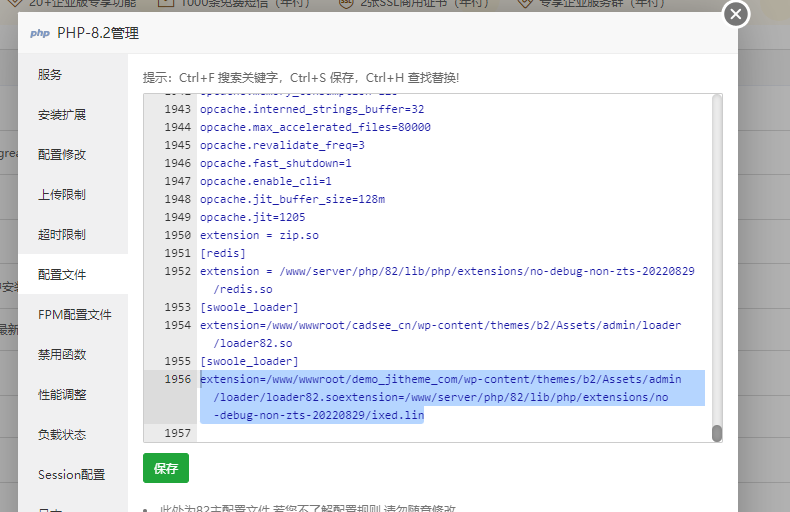Open FPM配置文件 section

75,314
